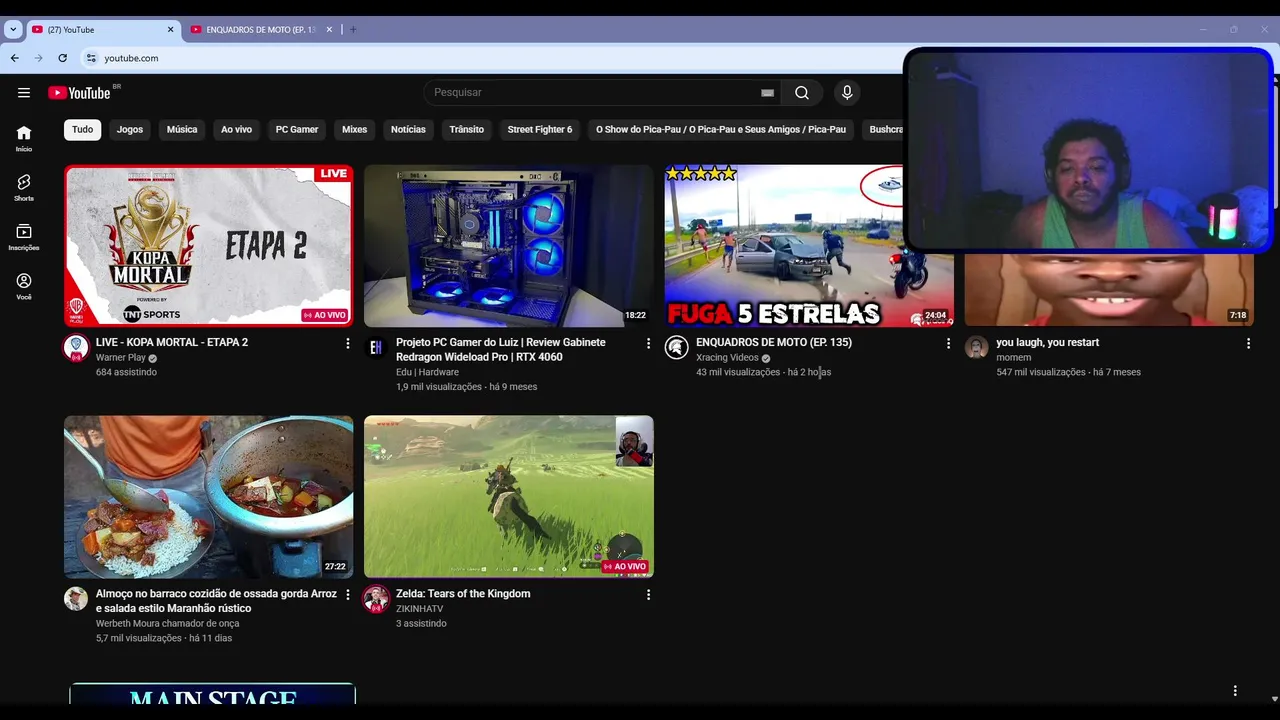Open title Zelda: Tears of the Kingdom
This screenshot has height=720, width=1280.
463,593
